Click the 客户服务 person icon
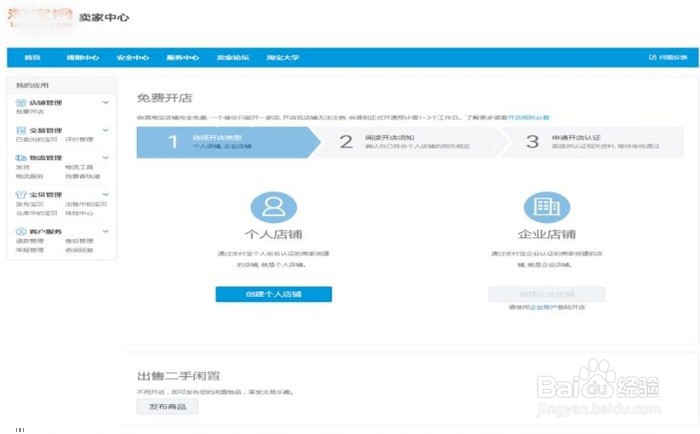The image size is (700, 434). point(21,231)
